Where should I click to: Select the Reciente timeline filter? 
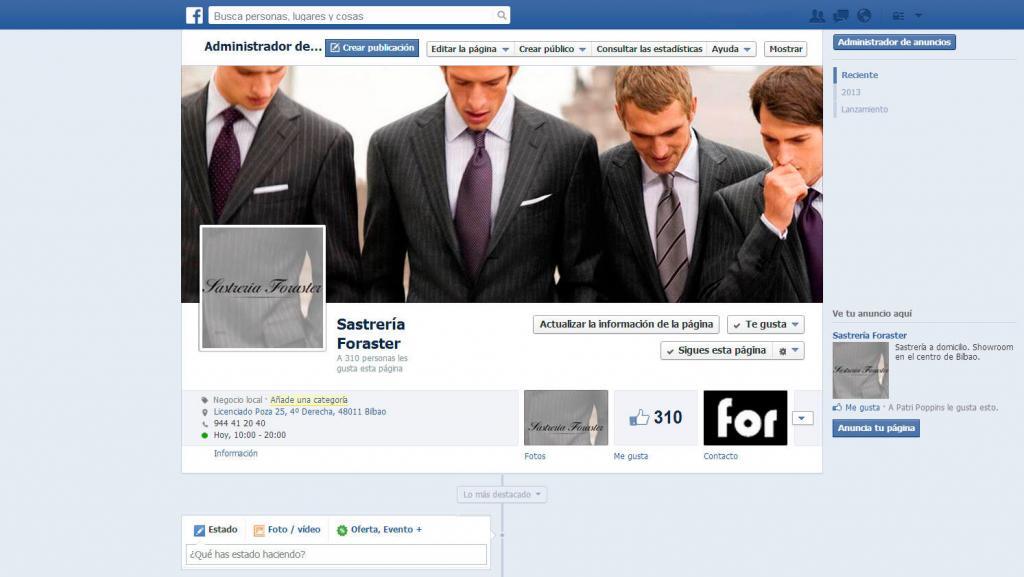[862, 74]
